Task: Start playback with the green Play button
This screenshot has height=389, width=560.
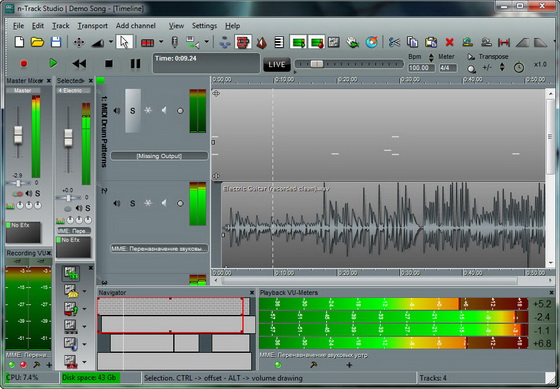Action: [x=53, y=63]
